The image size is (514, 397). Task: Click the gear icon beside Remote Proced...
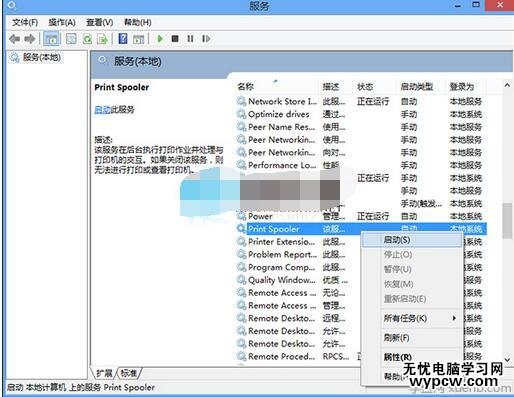[x=241, y=356]
